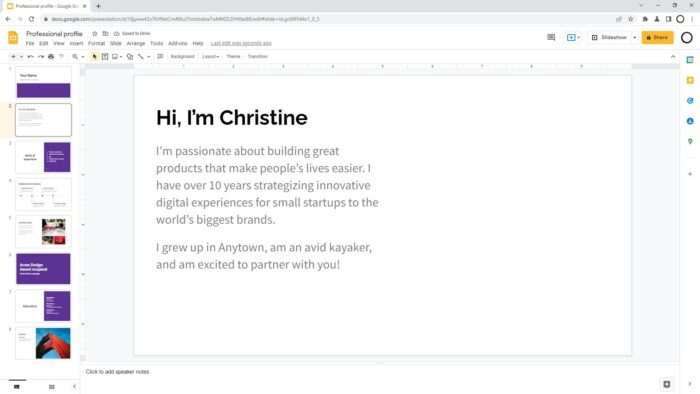Viewport: 700px width, 394px height.
Task: Redo the last action
Action: click(41, 57)
